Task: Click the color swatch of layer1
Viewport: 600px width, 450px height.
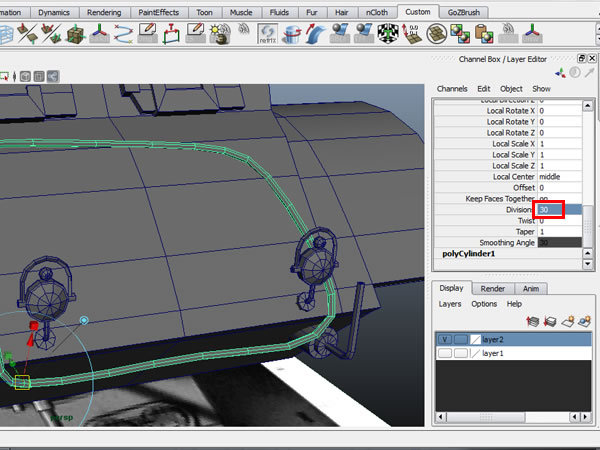Action: pos(475,353)
